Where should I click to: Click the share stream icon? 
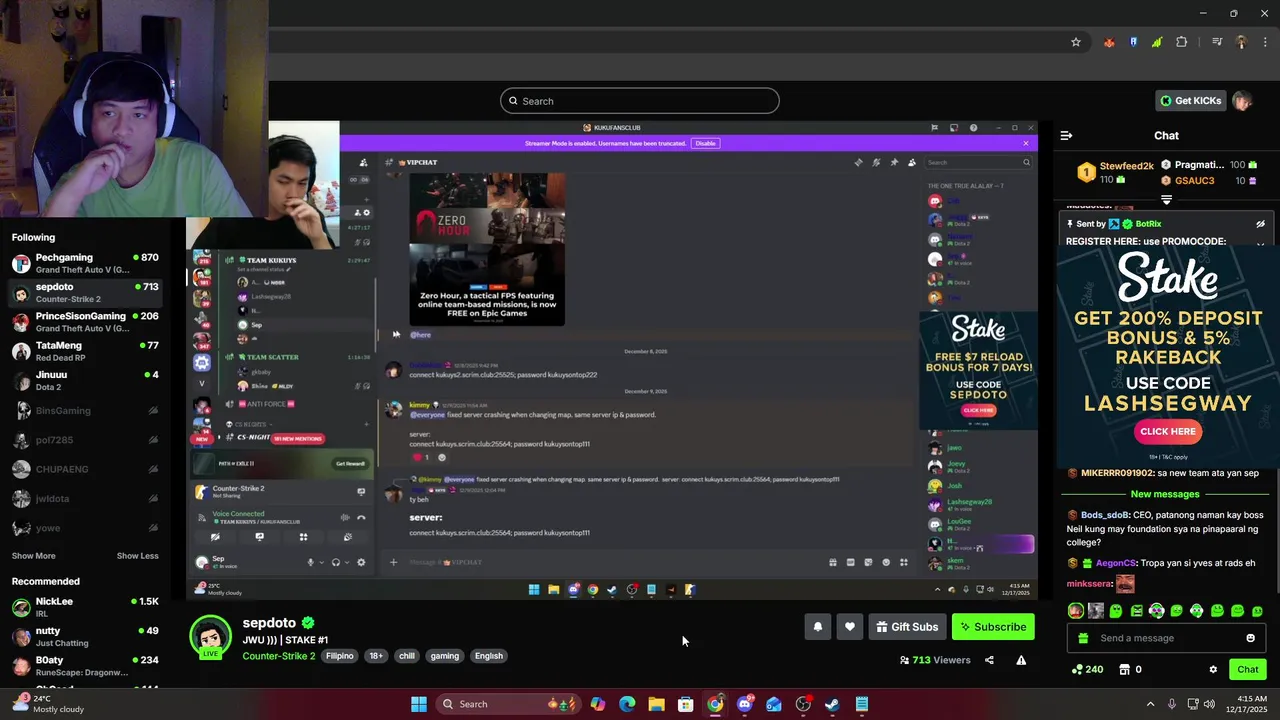(989, 660)
